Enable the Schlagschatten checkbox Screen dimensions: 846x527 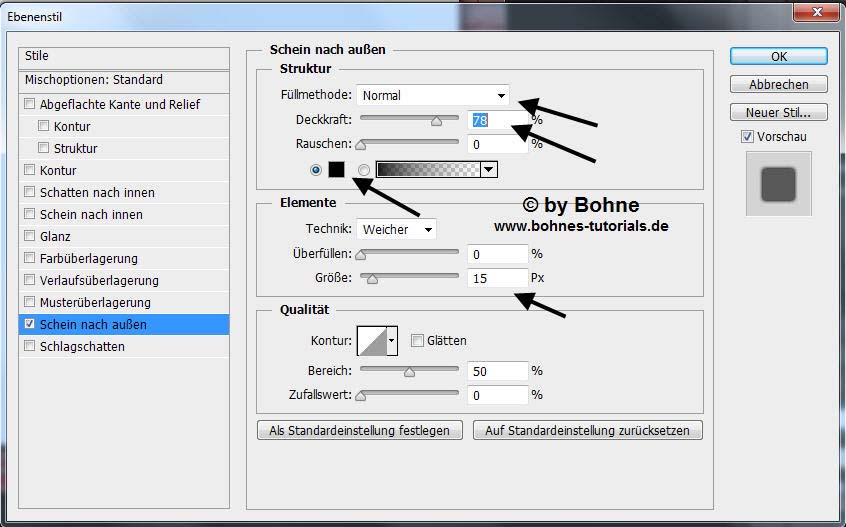pyautogui.click(x=30, y=347)
